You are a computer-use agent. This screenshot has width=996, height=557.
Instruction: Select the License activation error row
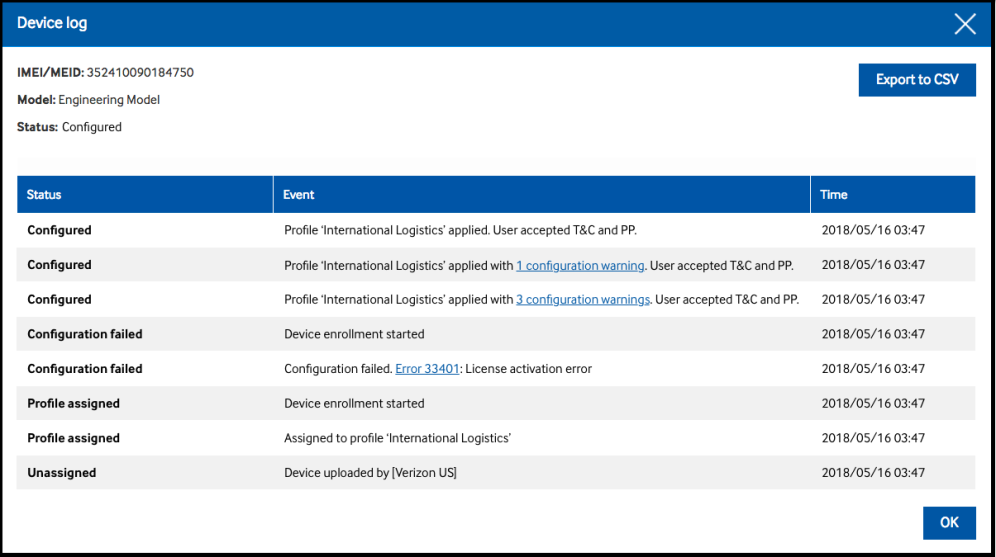click(496, 368)
